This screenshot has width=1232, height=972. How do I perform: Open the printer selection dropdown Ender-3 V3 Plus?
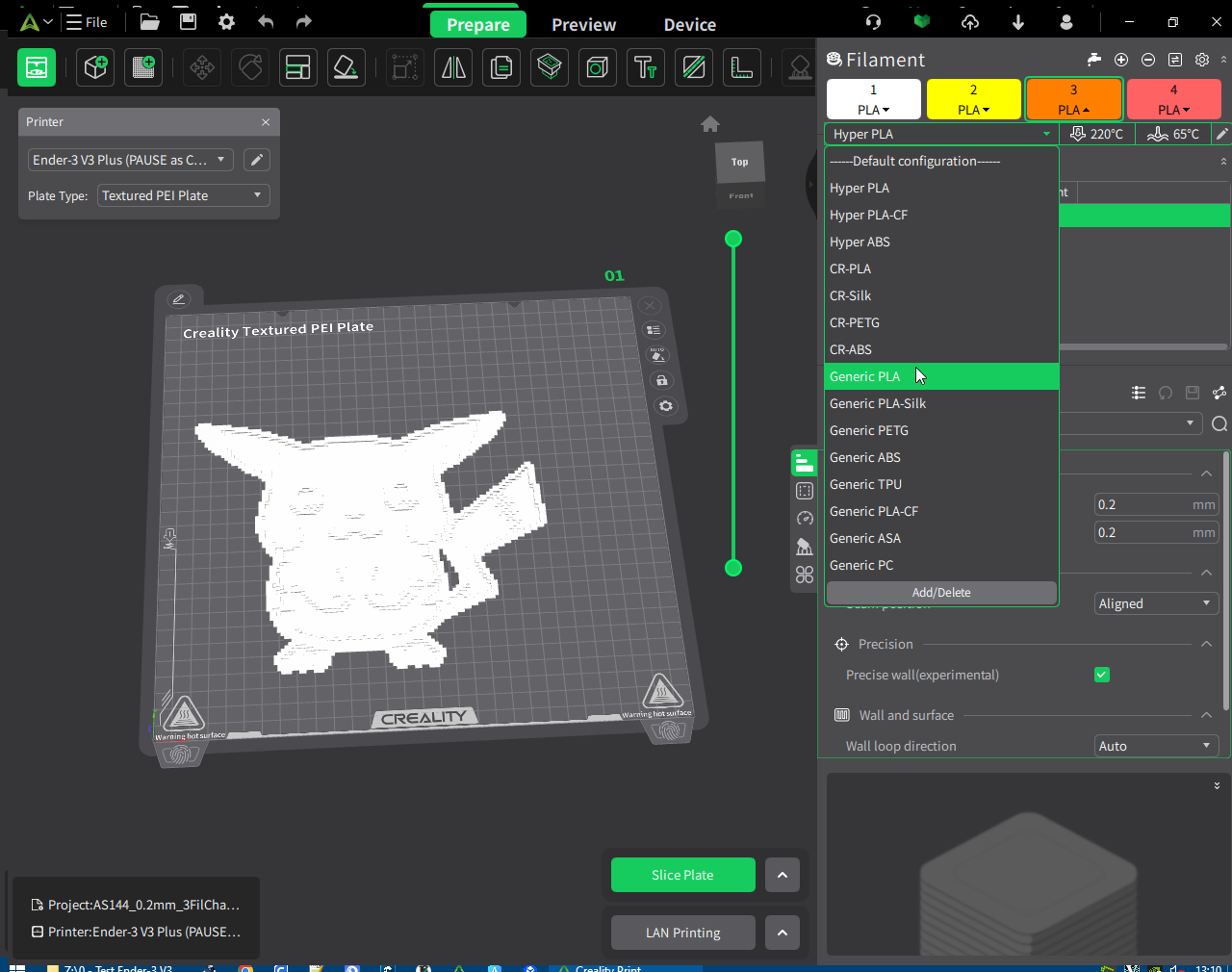click(x=130, y=160)
